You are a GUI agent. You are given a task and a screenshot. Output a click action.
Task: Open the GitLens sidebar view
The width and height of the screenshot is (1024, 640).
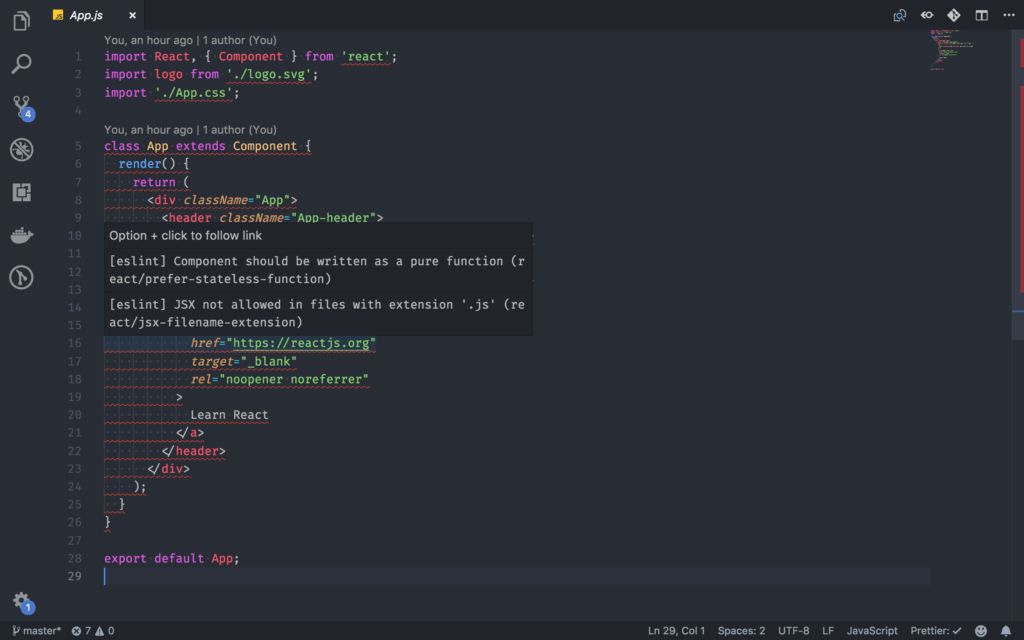tap(21, 277)
